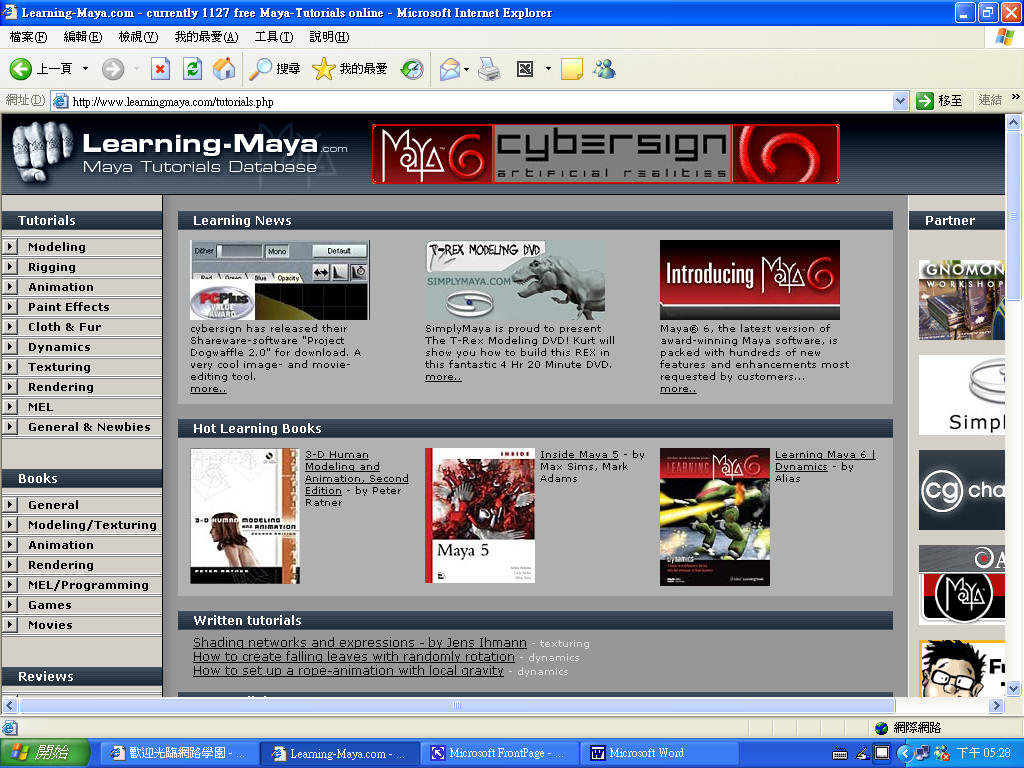Click more.. under the T-Rex DVD news

(x=443, y=377)
